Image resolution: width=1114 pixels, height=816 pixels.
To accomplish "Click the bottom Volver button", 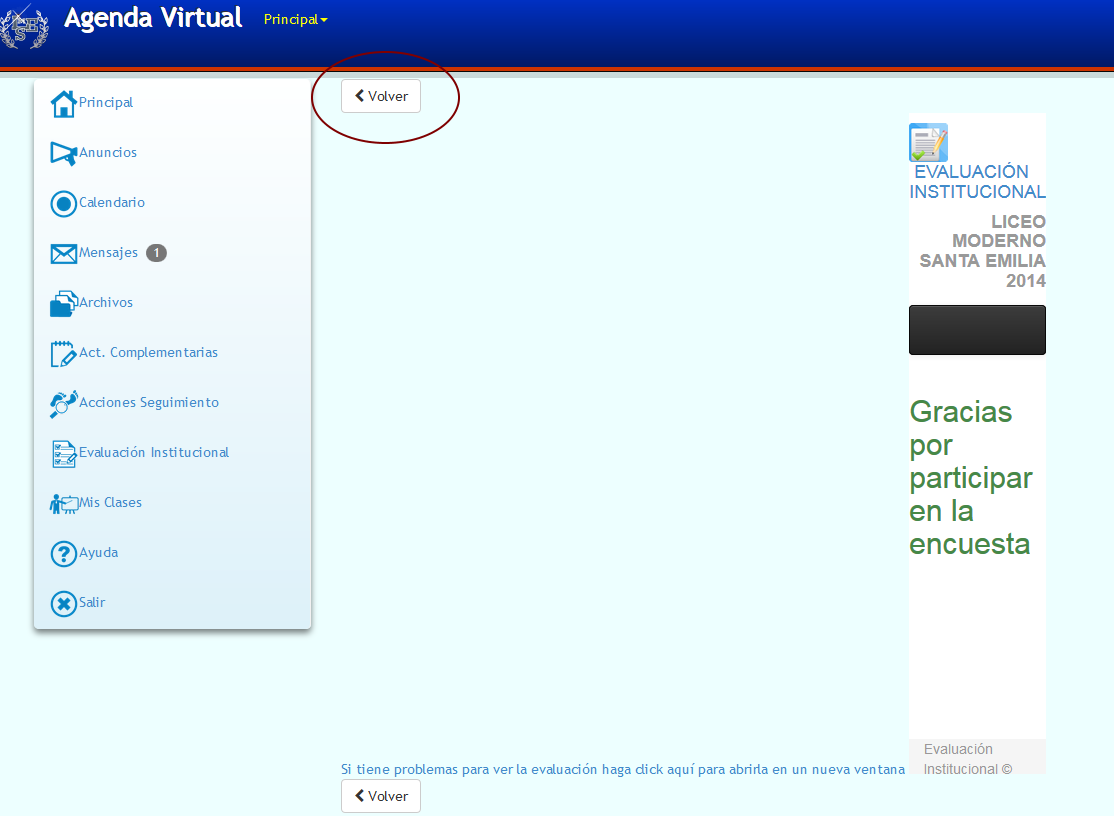I will pyautogui.click(x=381, y=796).
